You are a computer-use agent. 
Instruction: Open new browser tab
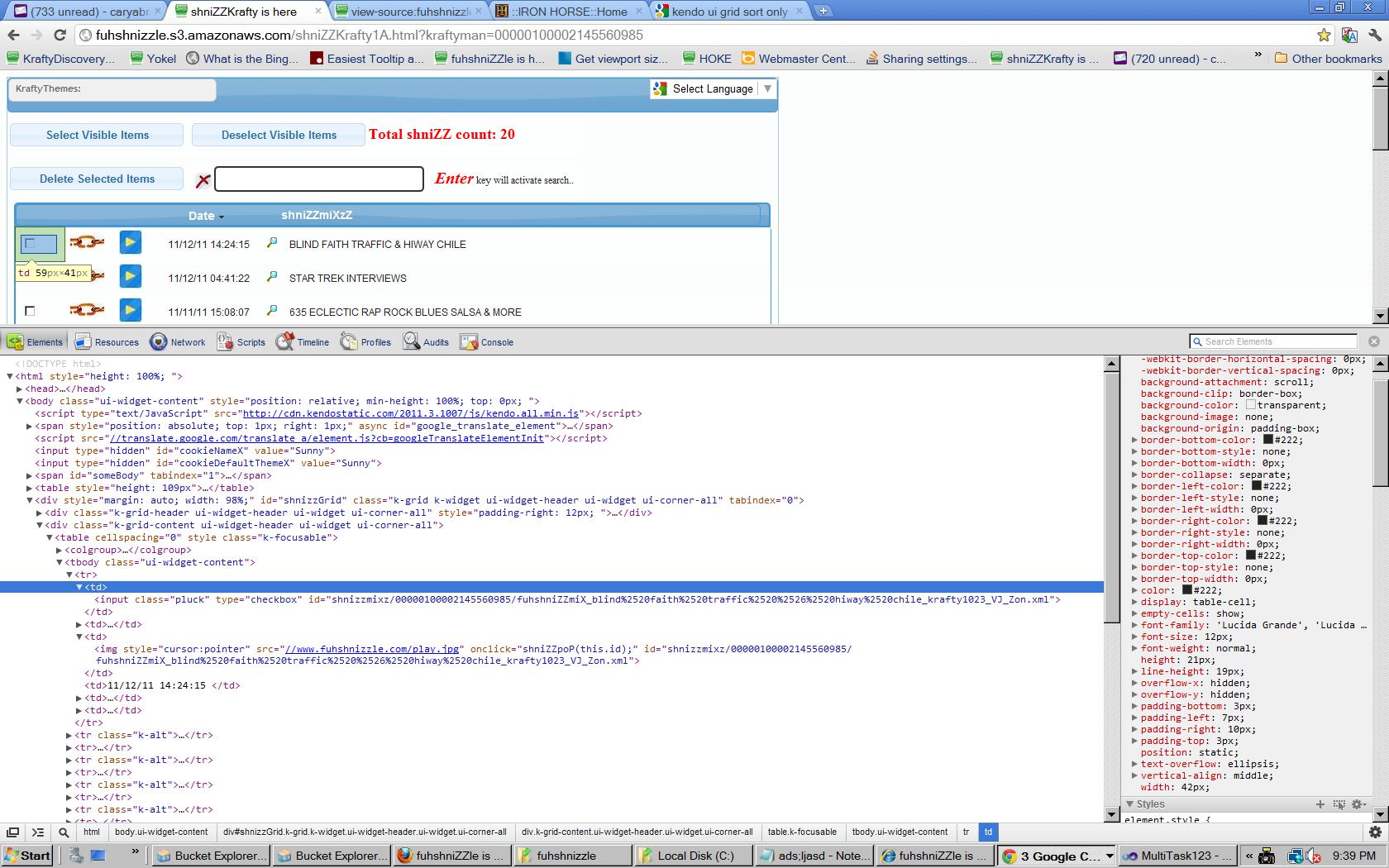823,11
